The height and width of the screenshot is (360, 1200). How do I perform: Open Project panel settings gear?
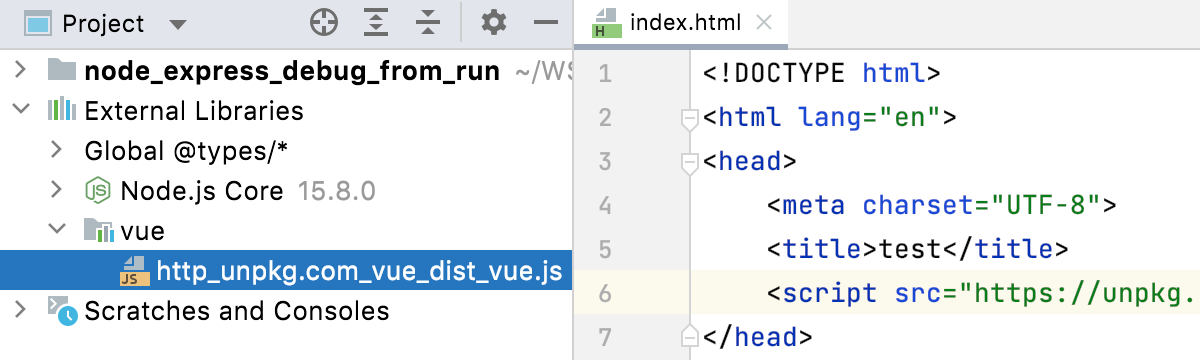pos(495,22)
